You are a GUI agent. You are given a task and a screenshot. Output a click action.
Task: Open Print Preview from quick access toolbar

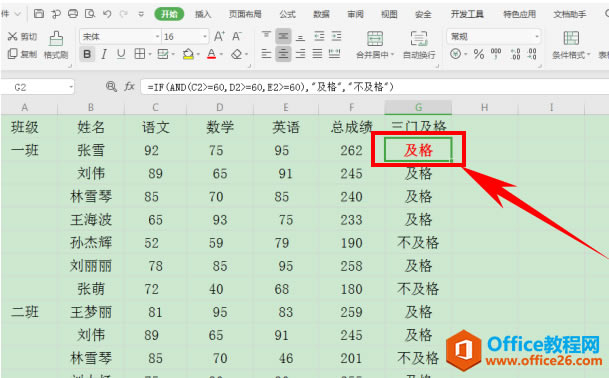[x=90, y=14]
